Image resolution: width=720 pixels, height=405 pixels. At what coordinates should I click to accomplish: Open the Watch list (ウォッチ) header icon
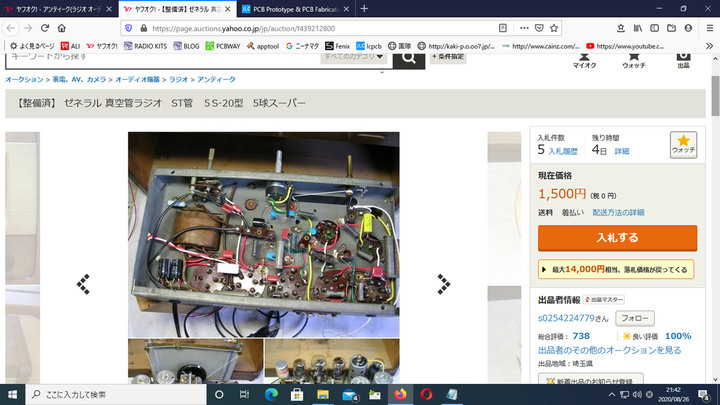[633, 58]
